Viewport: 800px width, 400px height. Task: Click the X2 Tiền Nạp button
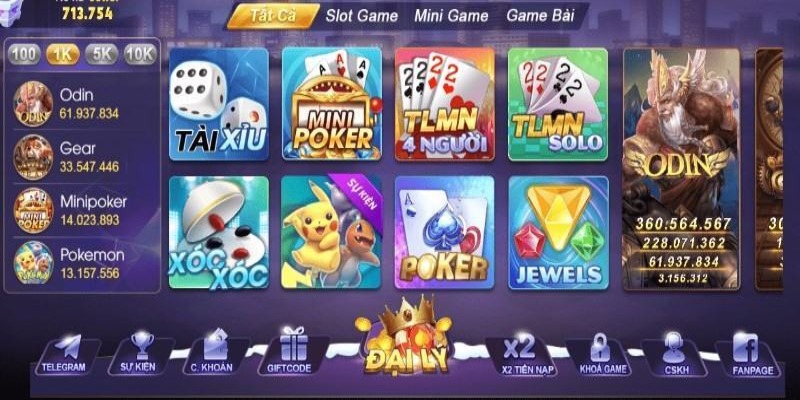520,354
